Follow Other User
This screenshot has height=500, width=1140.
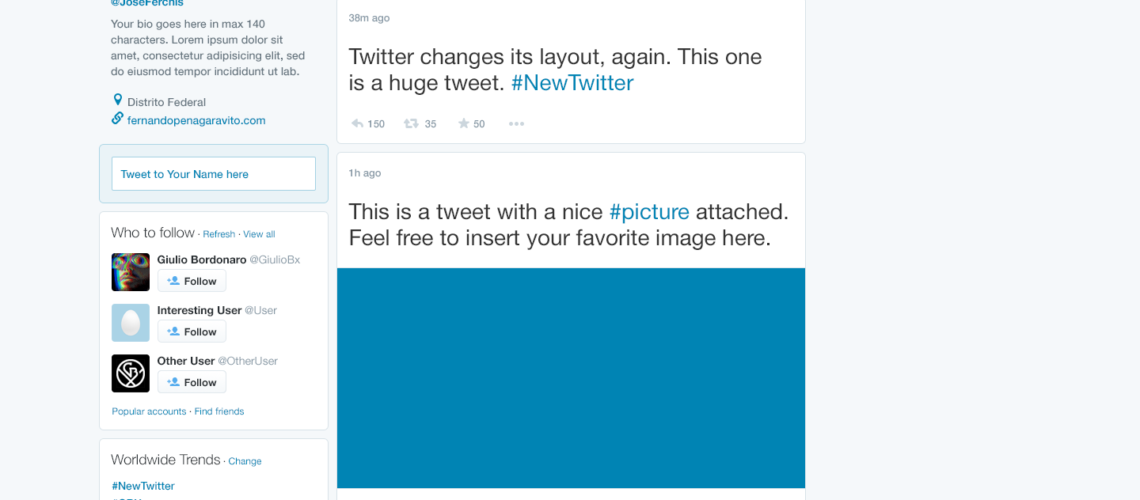[192, 382]
